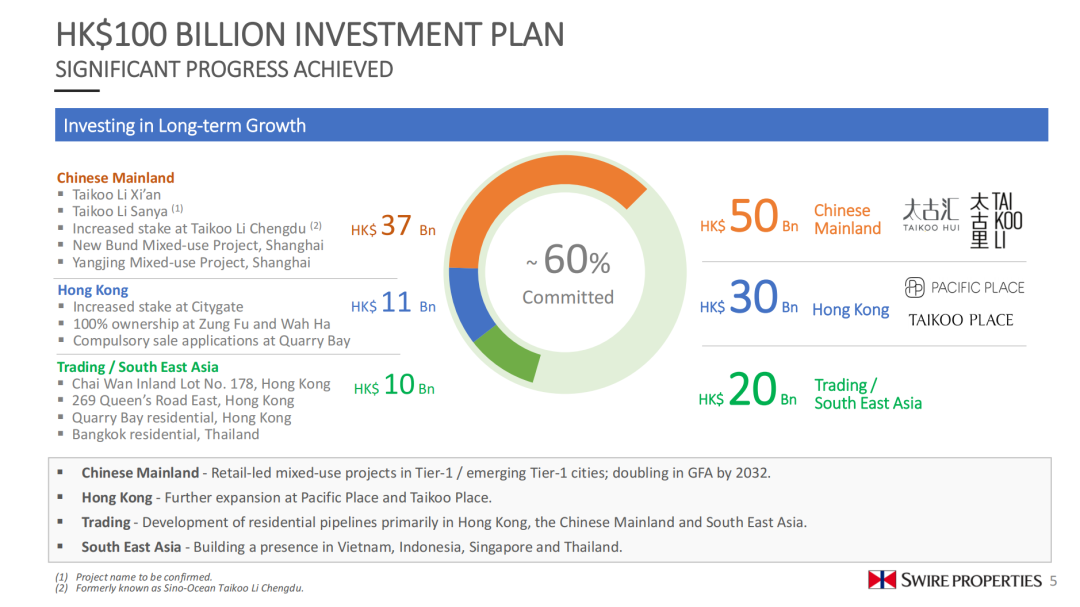
Task: Click the Taikoo Li logo
Action: 996,220
